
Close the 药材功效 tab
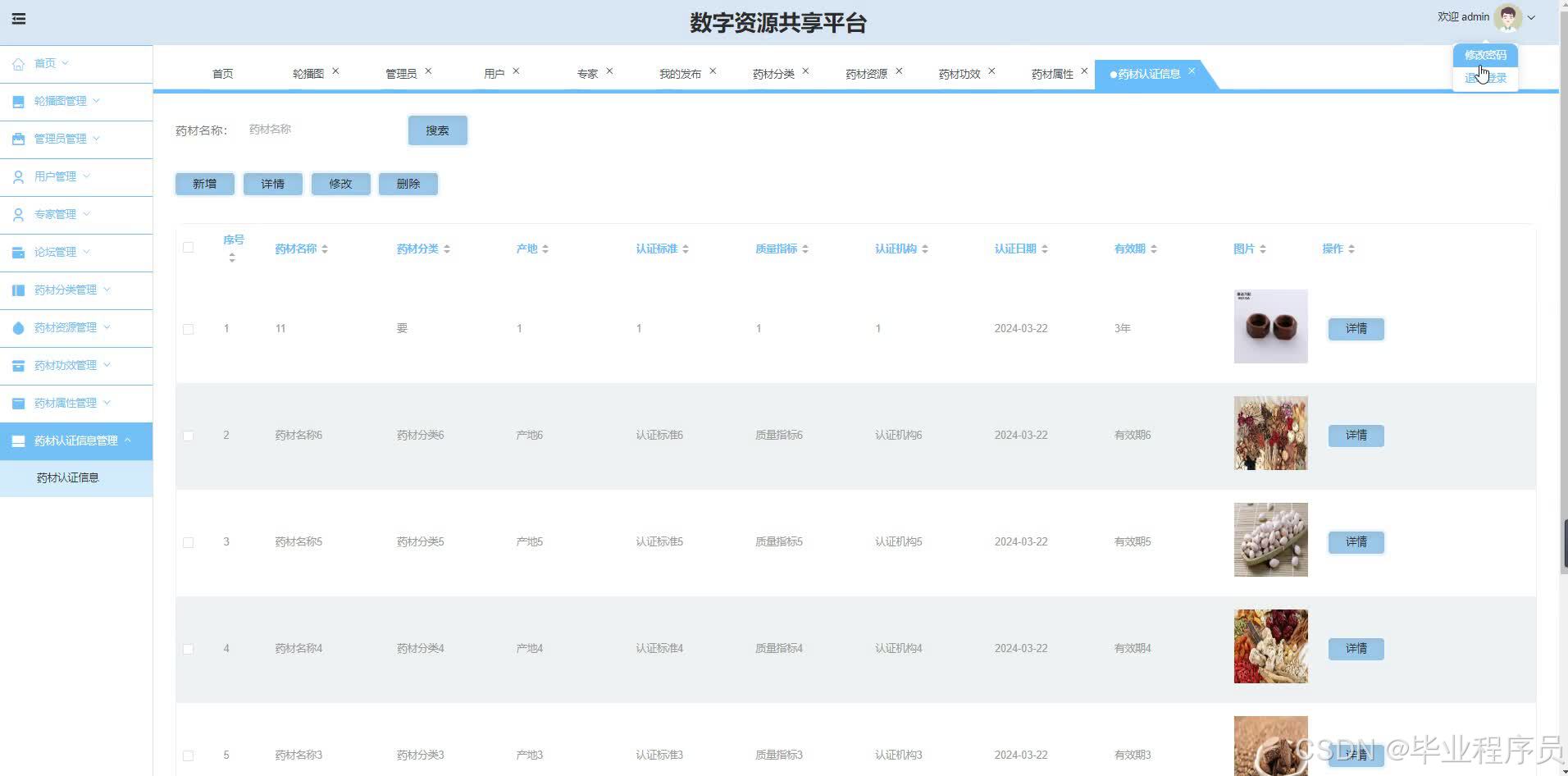991,71
